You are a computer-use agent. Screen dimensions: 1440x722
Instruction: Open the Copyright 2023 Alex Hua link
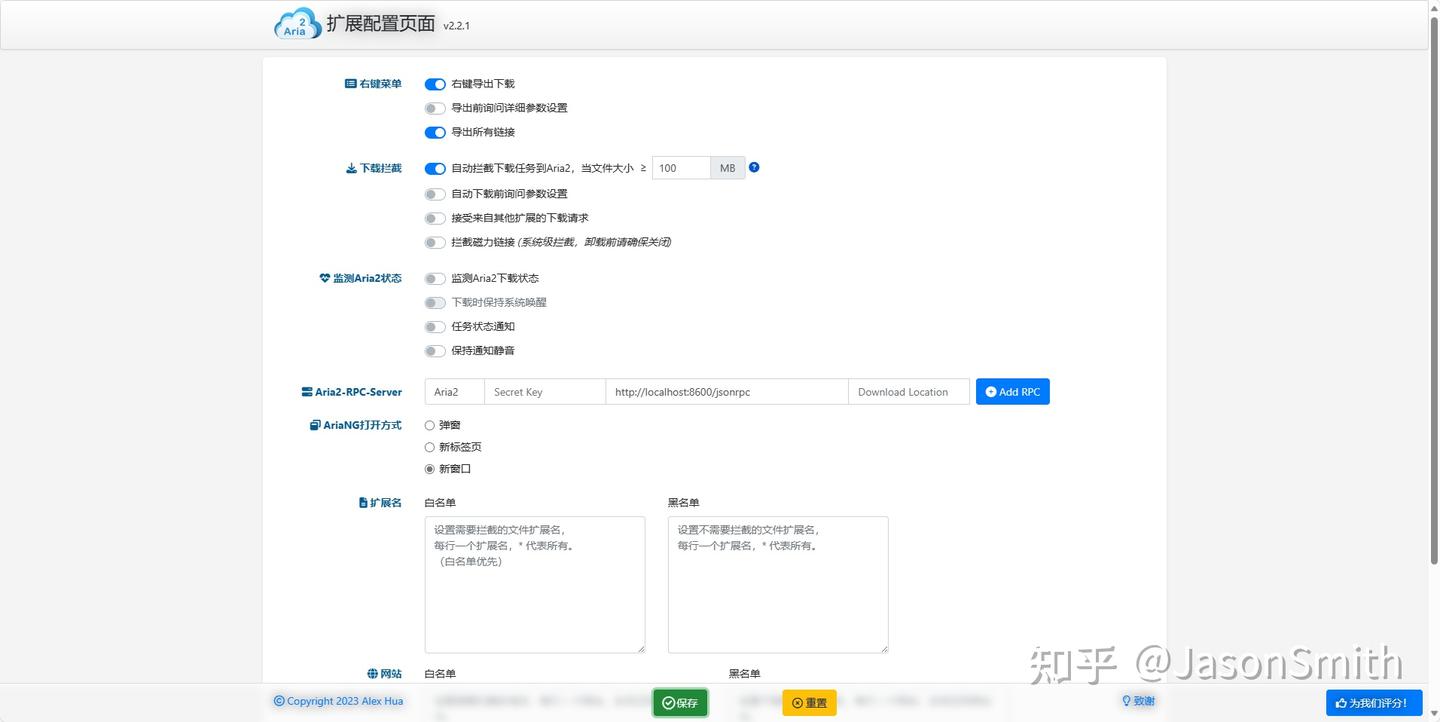pyautogui.click(x=338, y=701)
